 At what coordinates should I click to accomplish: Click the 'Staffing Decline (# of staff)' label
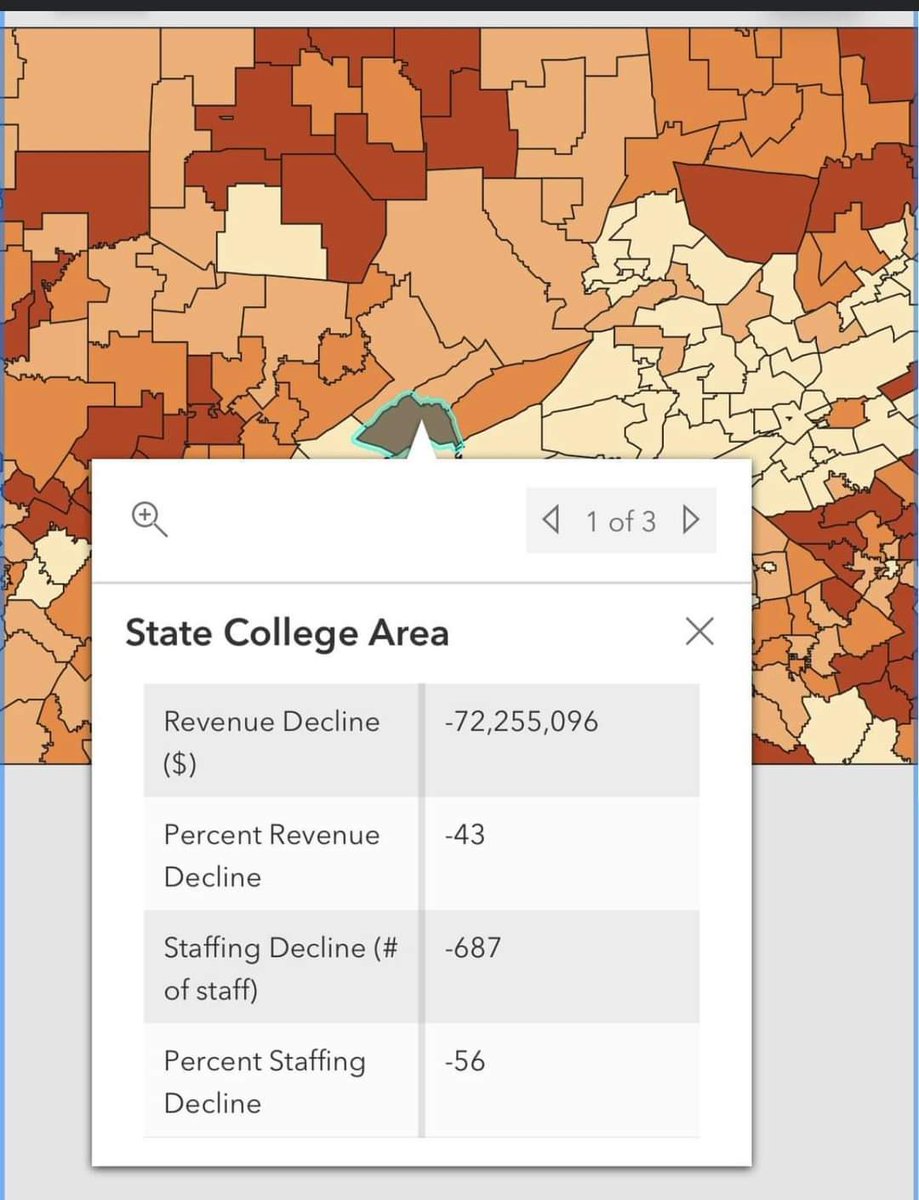(281, 969)
